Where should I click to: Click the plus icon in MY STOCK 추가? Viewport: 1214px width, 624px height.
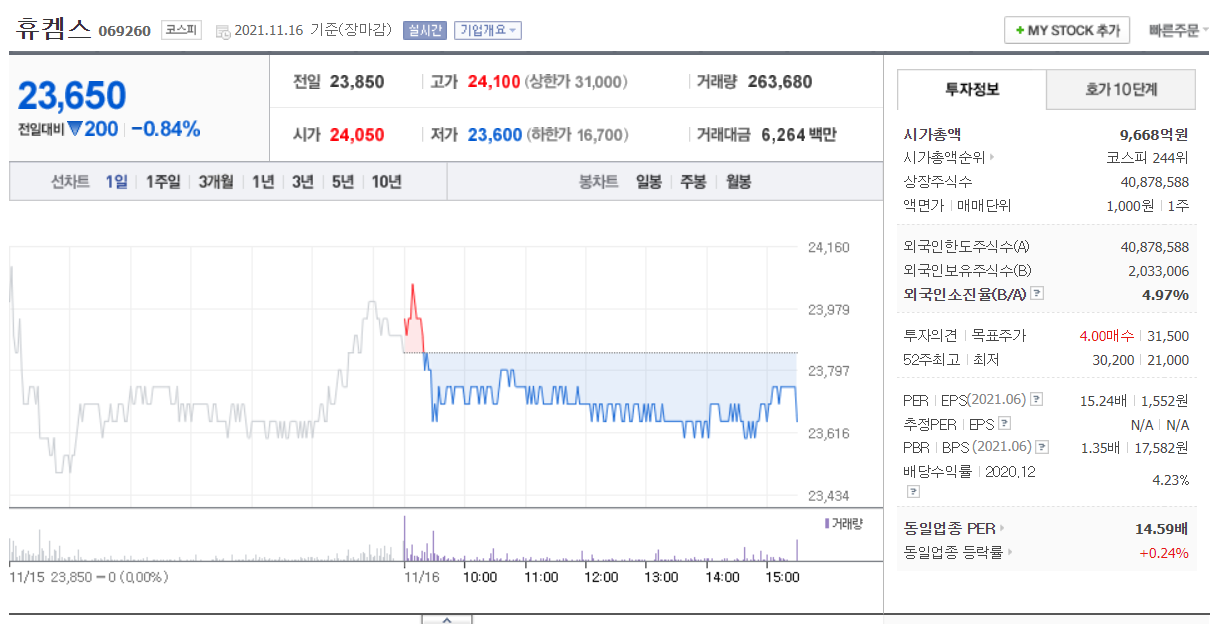[x=1019, y=31]
